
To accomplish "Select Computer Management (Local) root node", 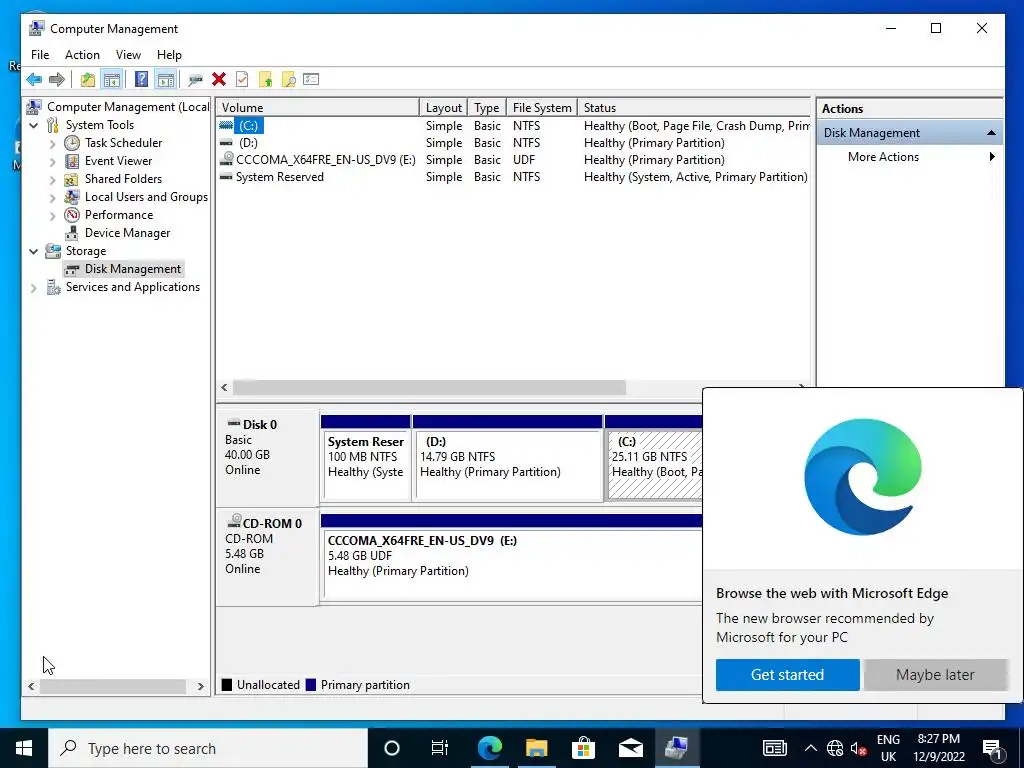I will (128, 106).
